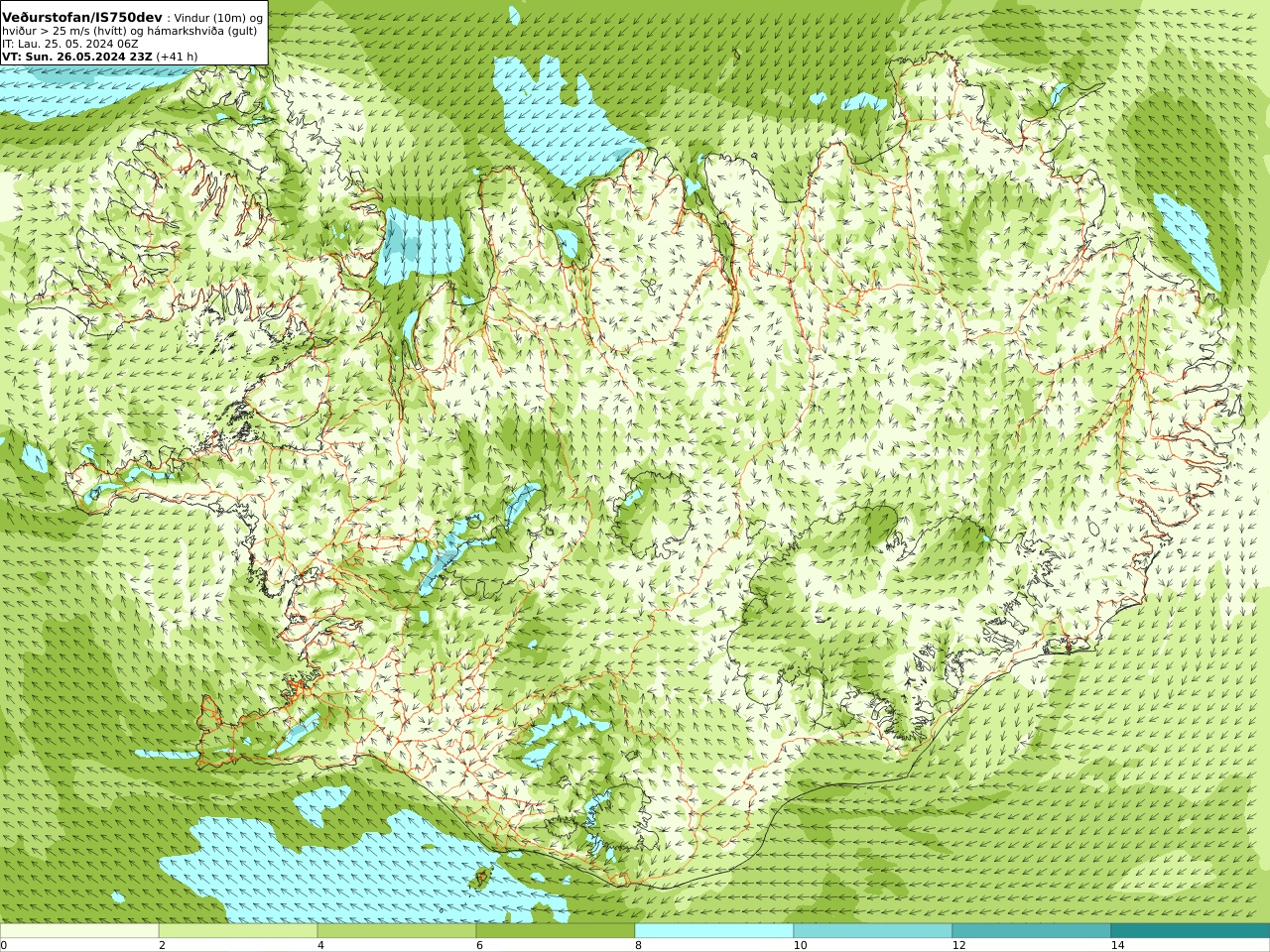
Task: Pick the pale yellow 0–2 legend color
Action: [79, 931]
